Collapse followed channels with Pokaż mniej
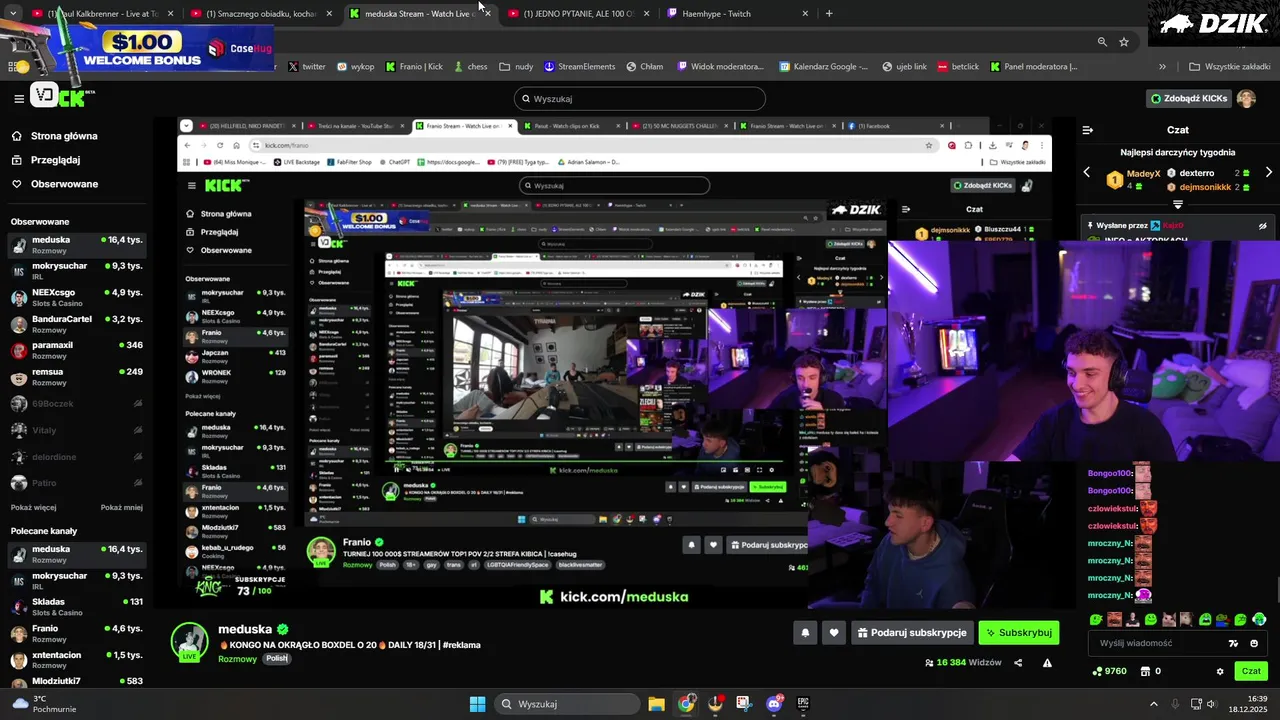 tap(121, 507)
